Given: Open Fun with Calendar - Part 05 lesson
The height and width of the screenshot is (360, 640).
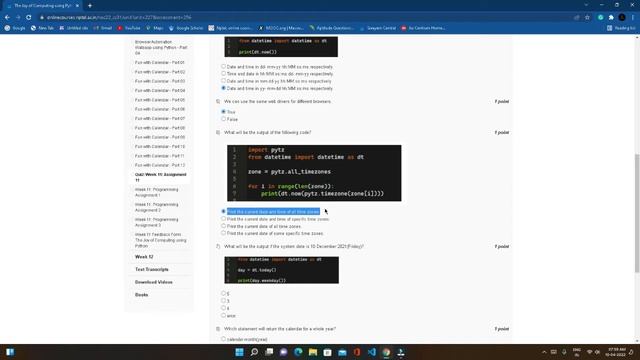Looking at the screenshot, I should pyautogui.click(x=160, y=100).
